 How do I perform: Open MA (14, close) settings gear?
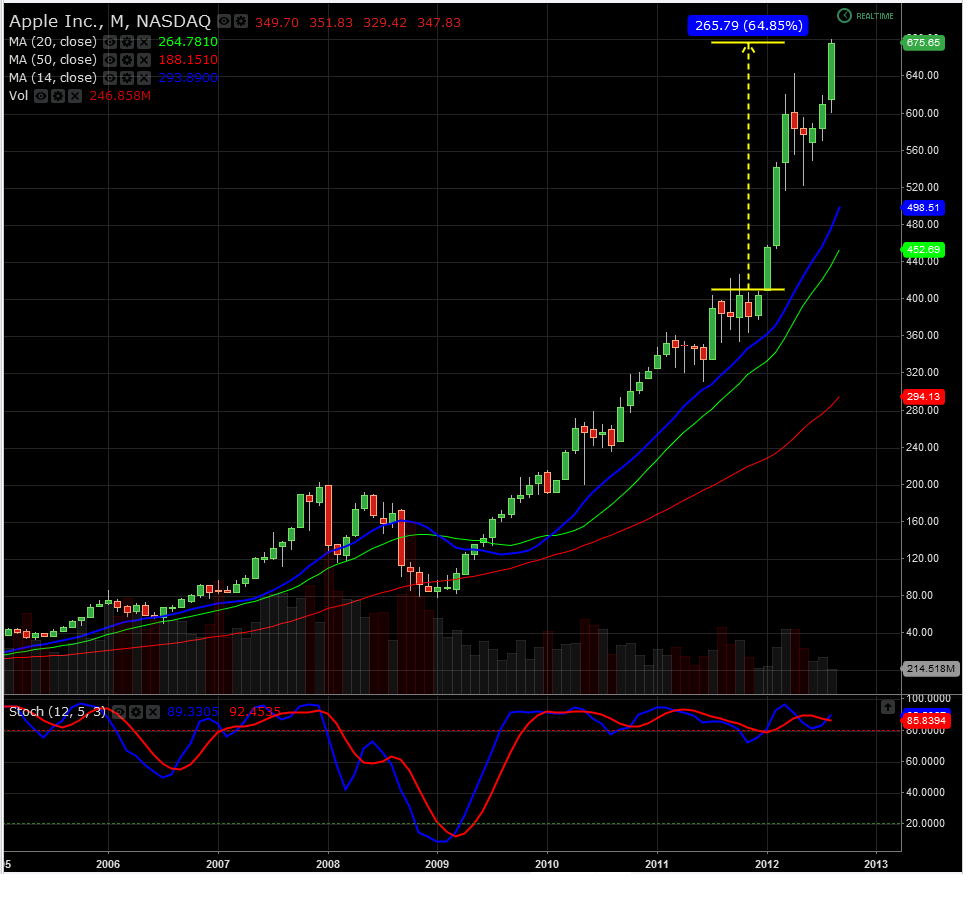[127, 78]
